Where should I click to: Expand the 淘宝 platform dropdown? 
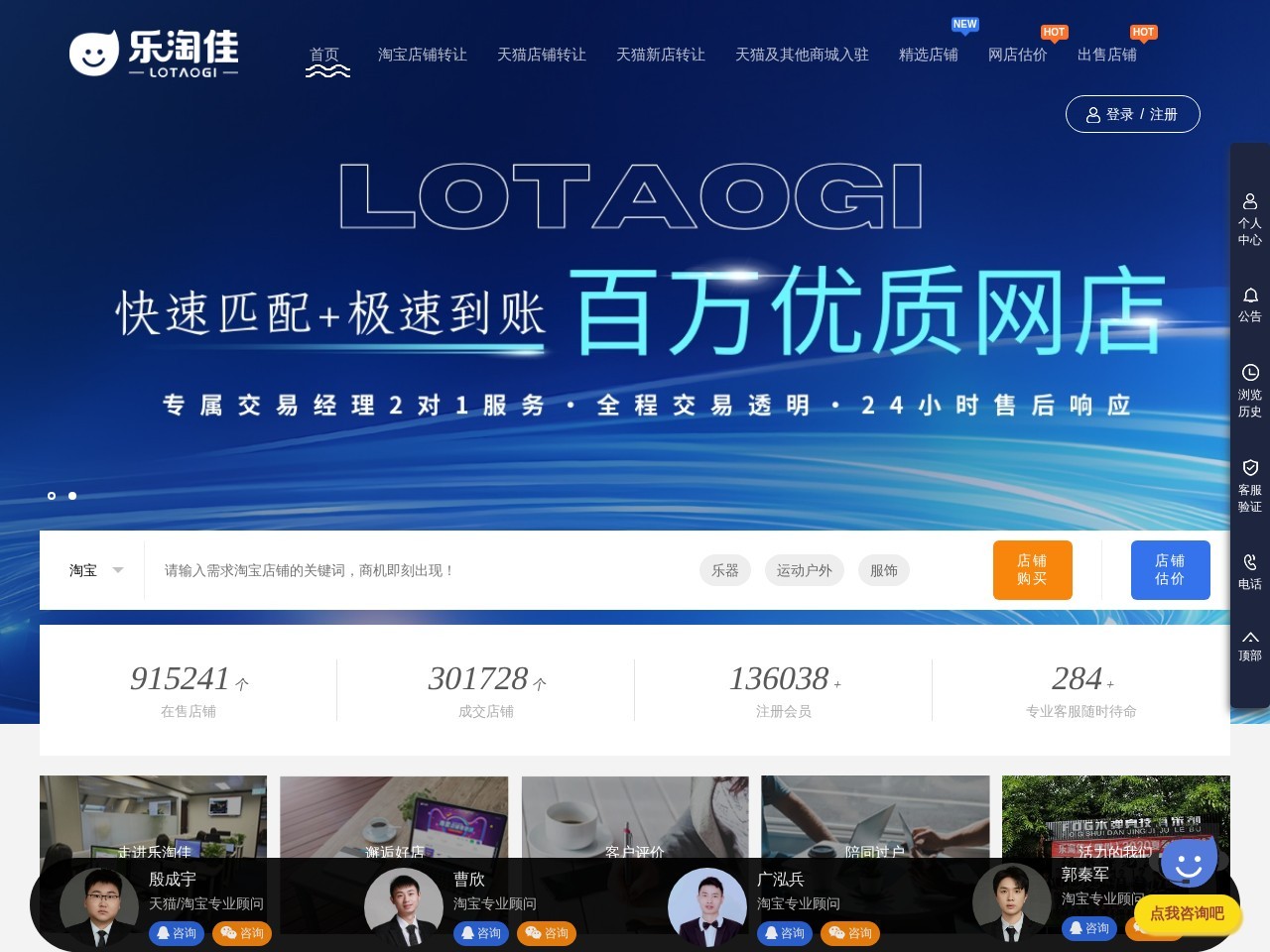coord(96,570)
